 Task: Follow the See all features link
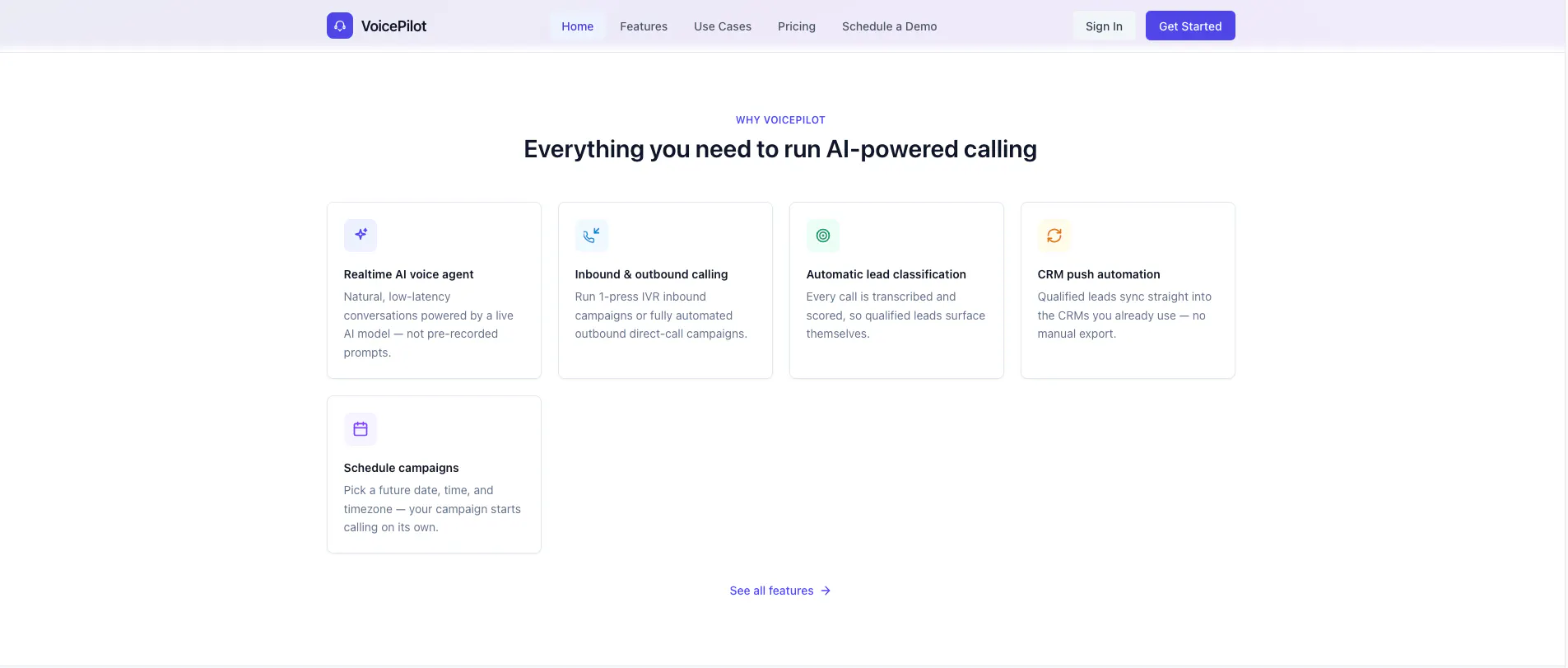click(780, 591)
